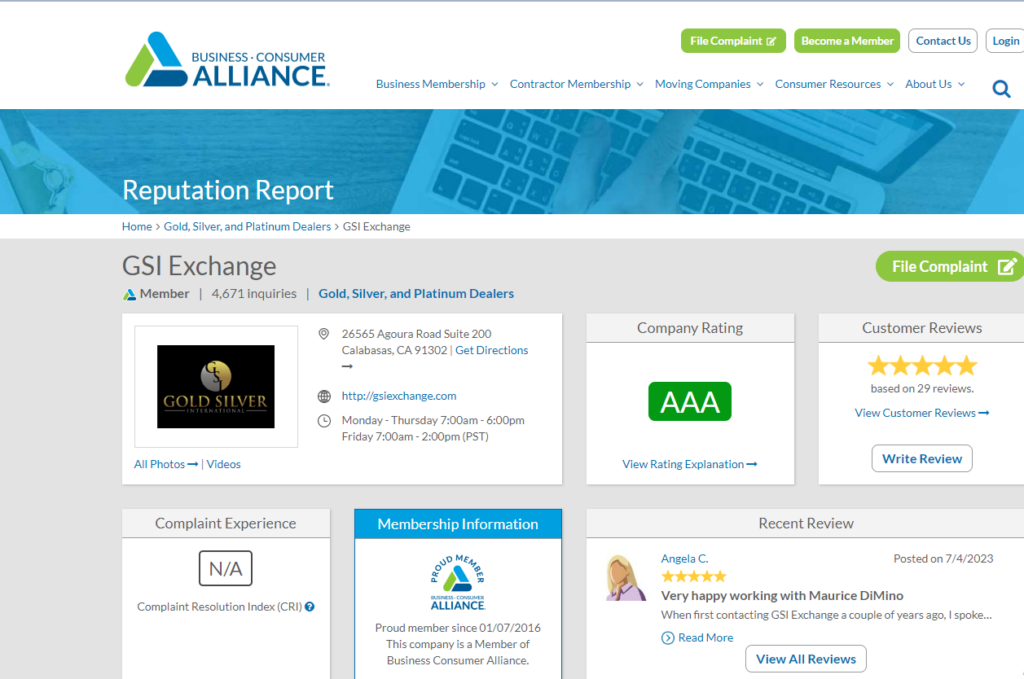The height and width of the screenshot is (679, 1024).
Task: Click 'Monday - Thursday 7:00am - 6:00pm' hours
Action: (x=433, y=420)
